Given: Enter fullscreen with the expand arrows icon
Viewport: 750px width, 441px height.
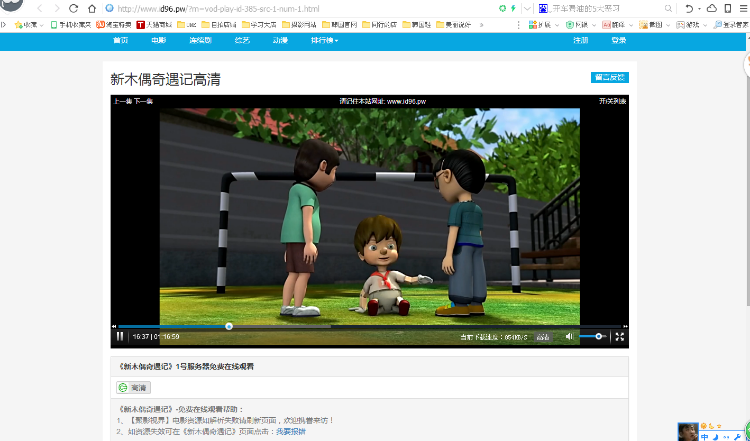Looking at the screenshot, I should (x=619, y=337).
